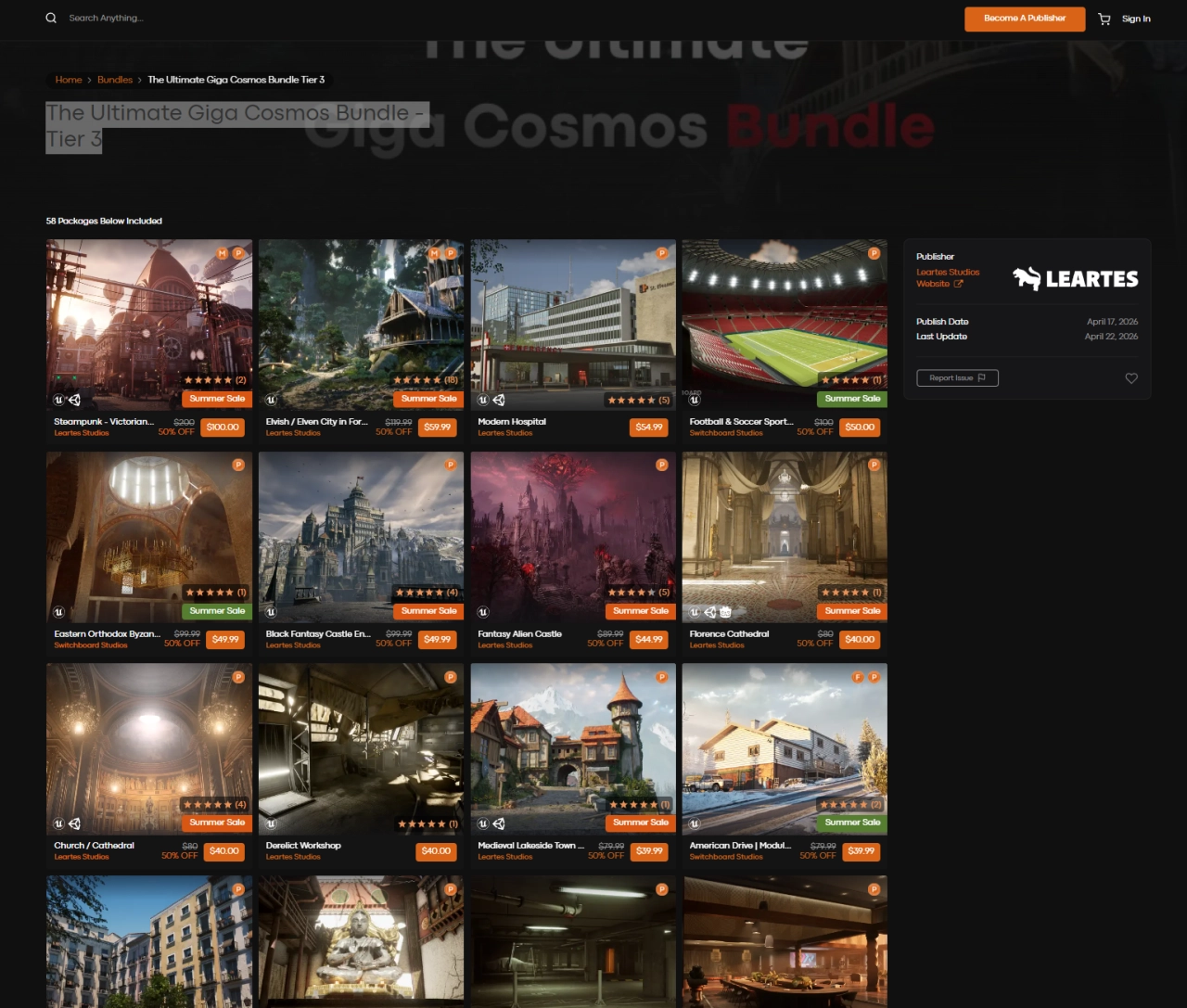
Task: Click Unreal Engine icon on American Drive card
Action: point(695,823)
